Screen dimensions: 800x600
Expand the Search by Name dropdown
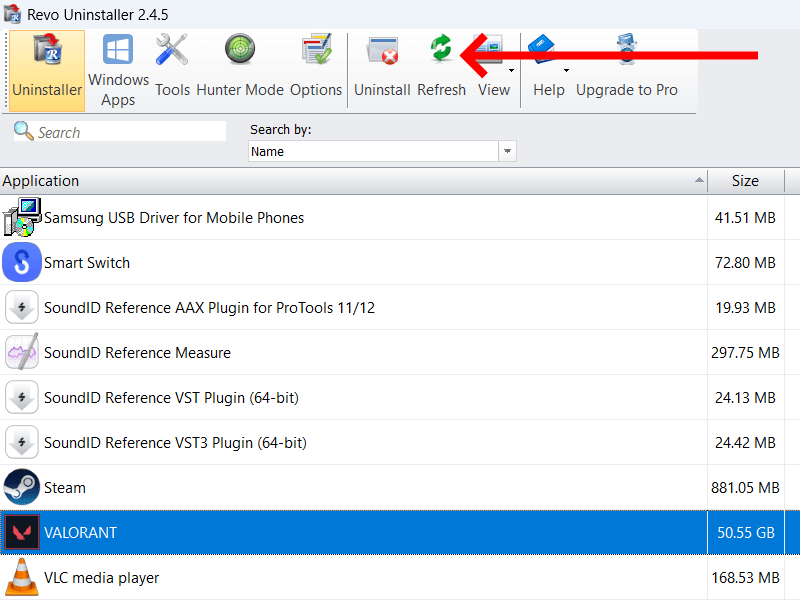(507, 148)
